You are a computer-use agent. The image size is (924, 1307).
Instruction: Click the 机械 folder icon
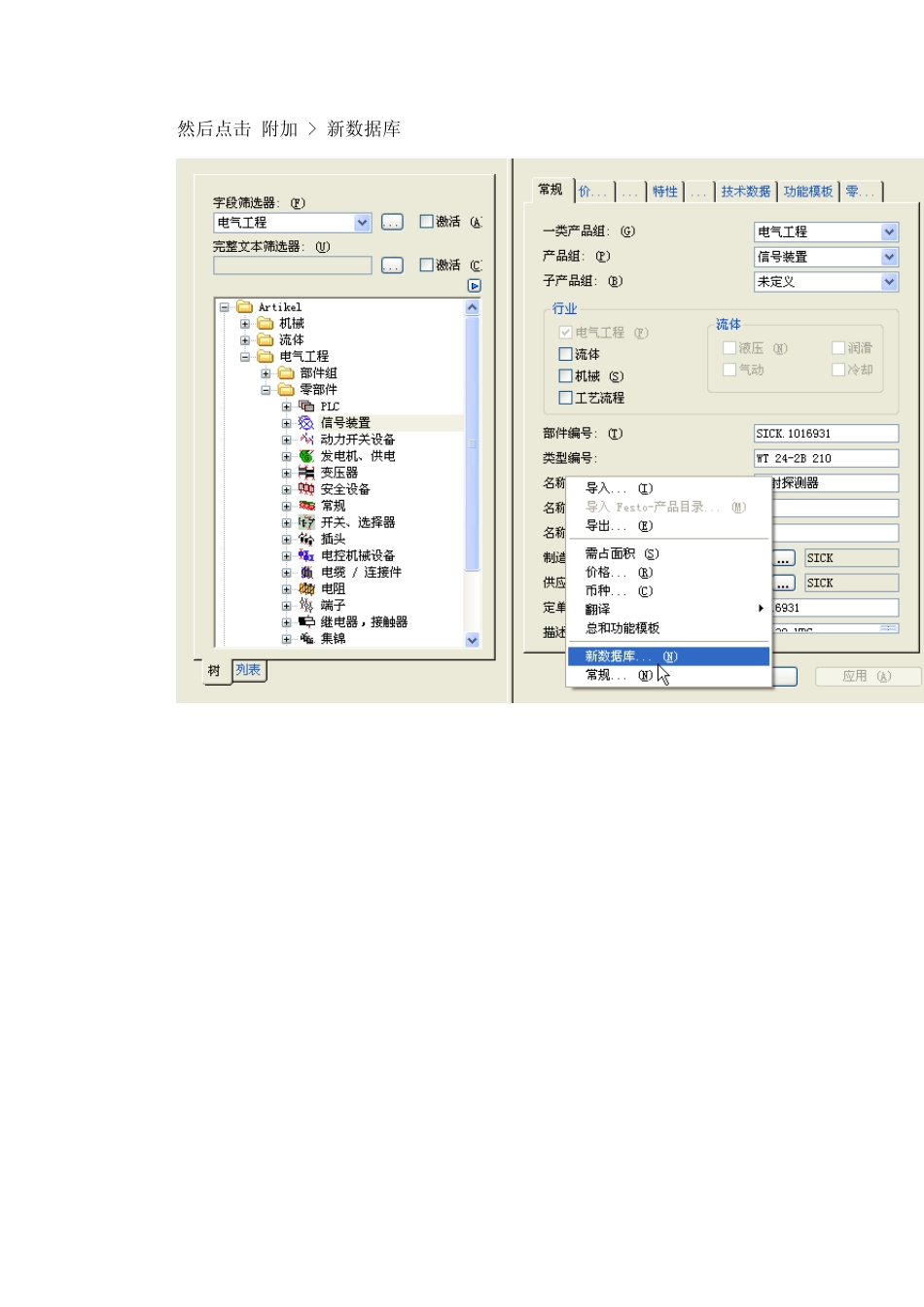pos(265,323)
